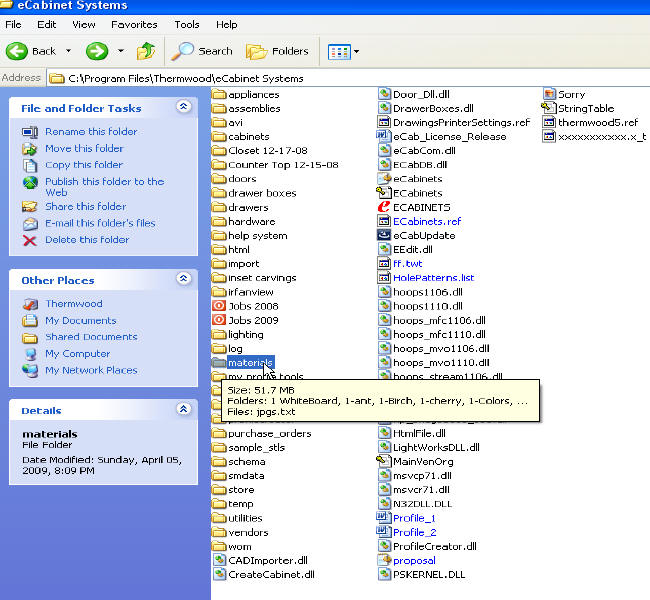This screenshot has width=650, height=600.
Task: Collapse the Details panel
Action: (184, 409)
